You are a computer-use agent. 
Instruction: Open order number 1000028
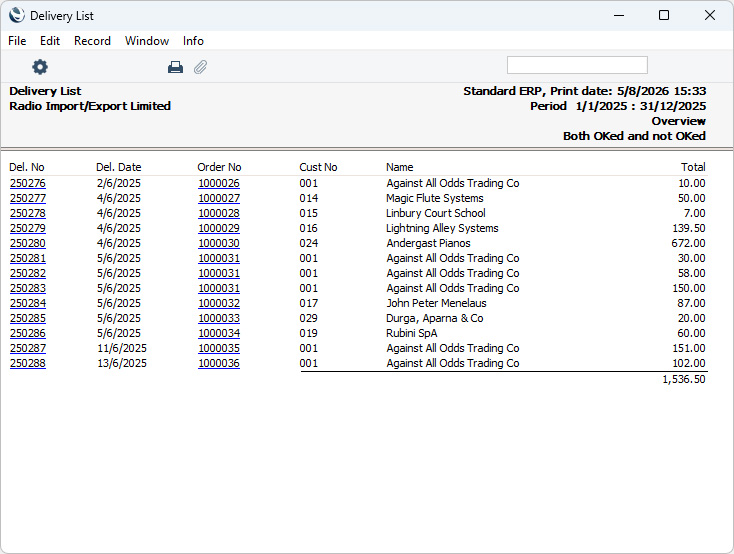(219, 213)
